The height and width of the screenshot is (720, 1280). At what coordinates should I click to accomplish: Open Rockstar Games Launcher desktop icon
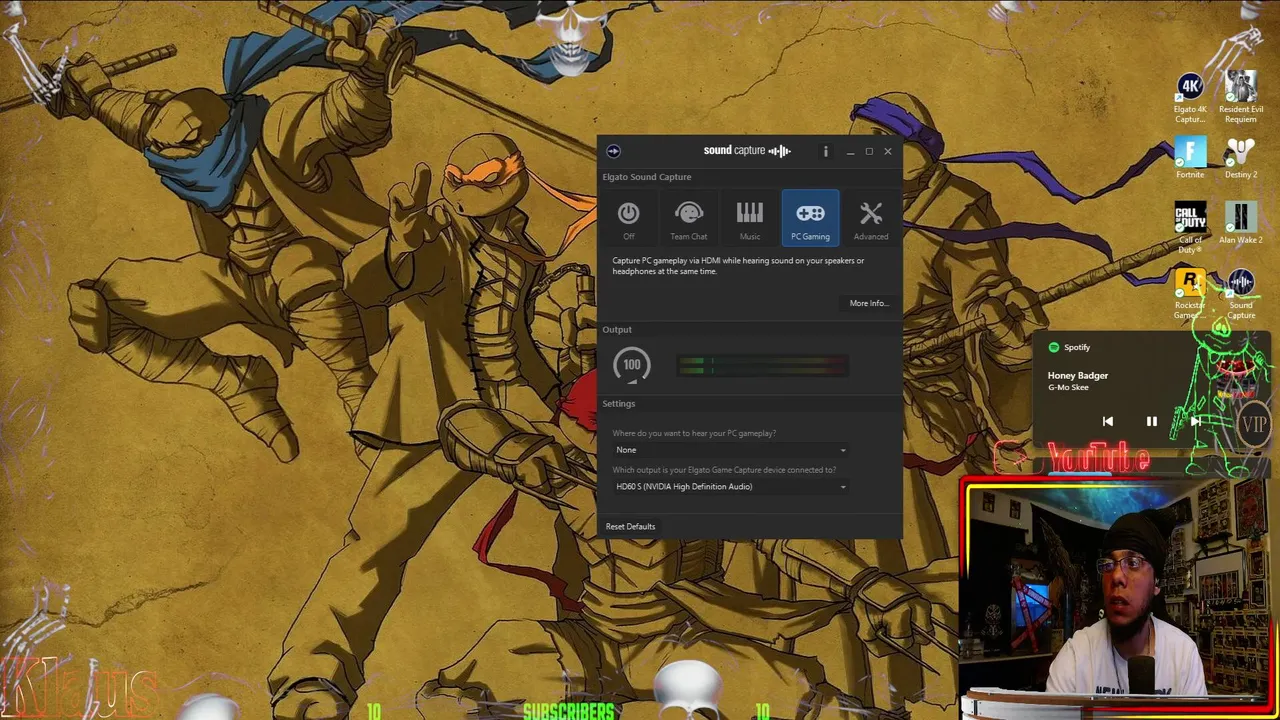pyautogui.click(x=1189, y=295)
